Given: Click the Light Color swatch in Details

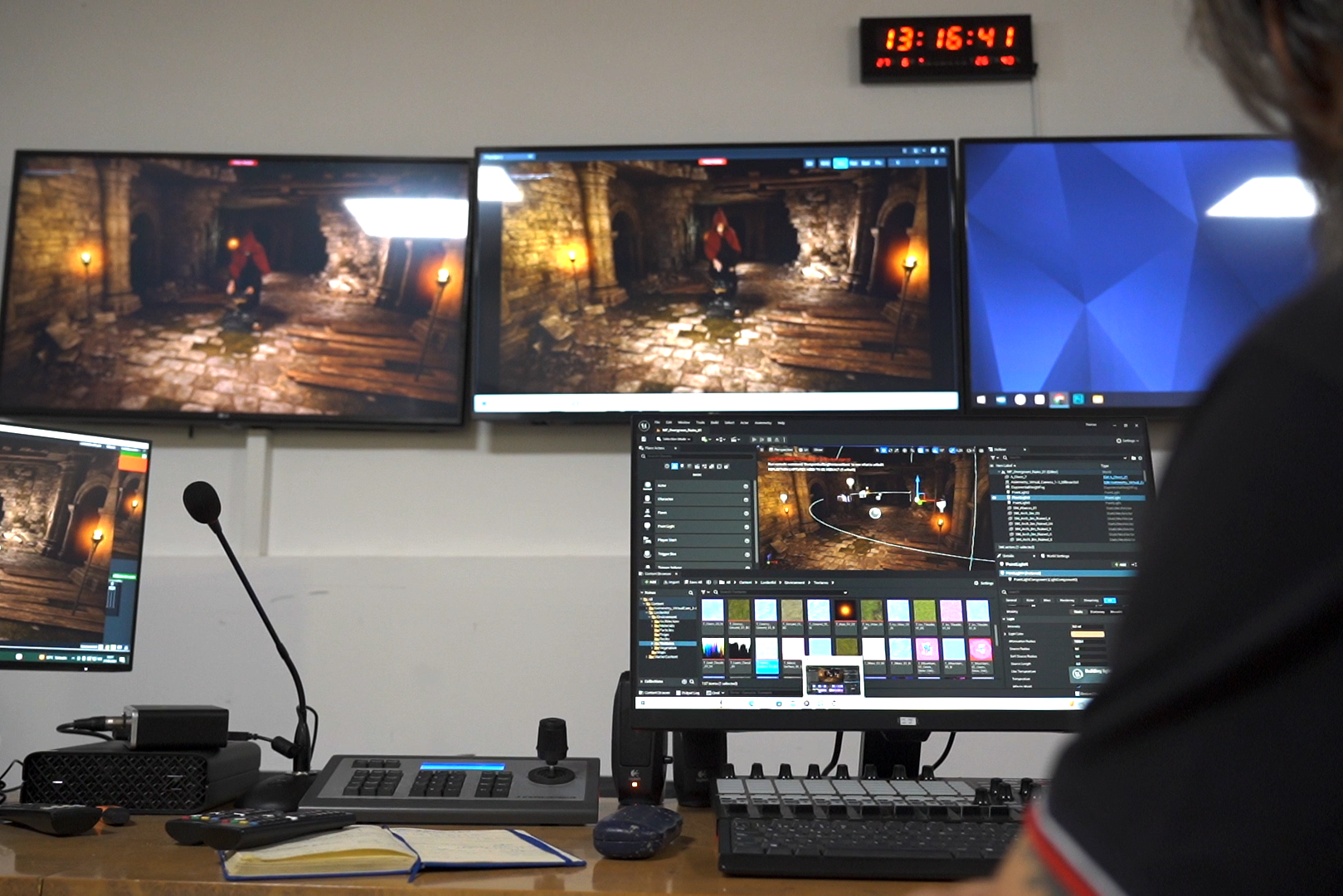Looking at the screenshot, I should 1088,635.
